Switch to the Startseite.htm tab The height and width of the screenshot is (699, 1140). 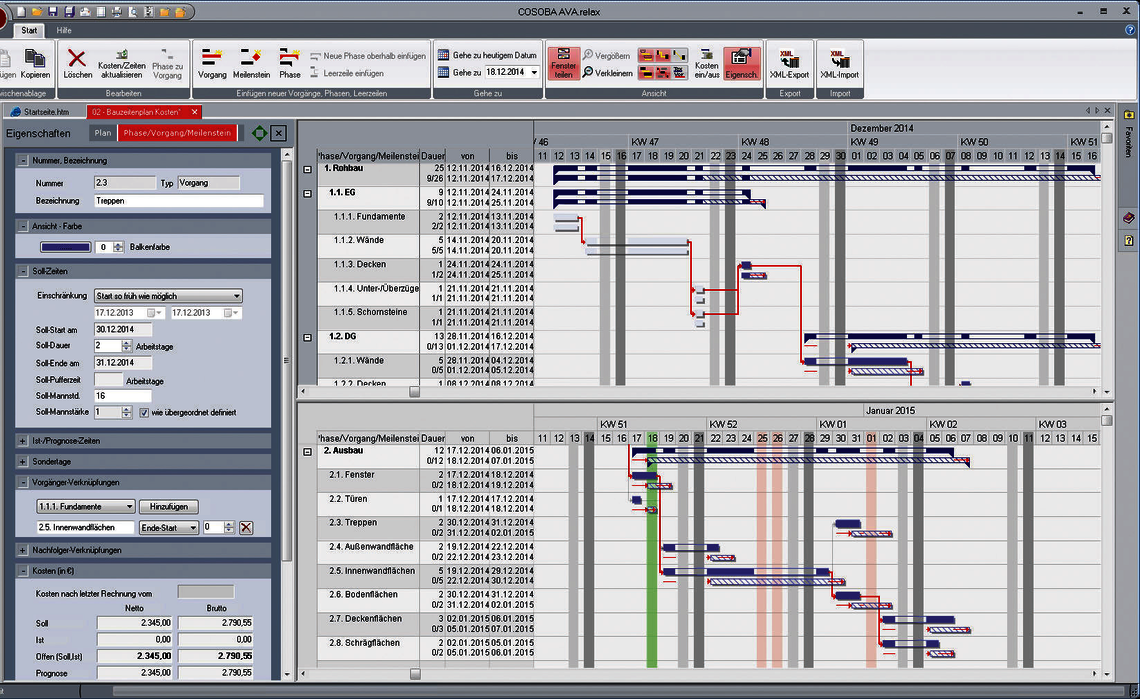click(41, 112)
